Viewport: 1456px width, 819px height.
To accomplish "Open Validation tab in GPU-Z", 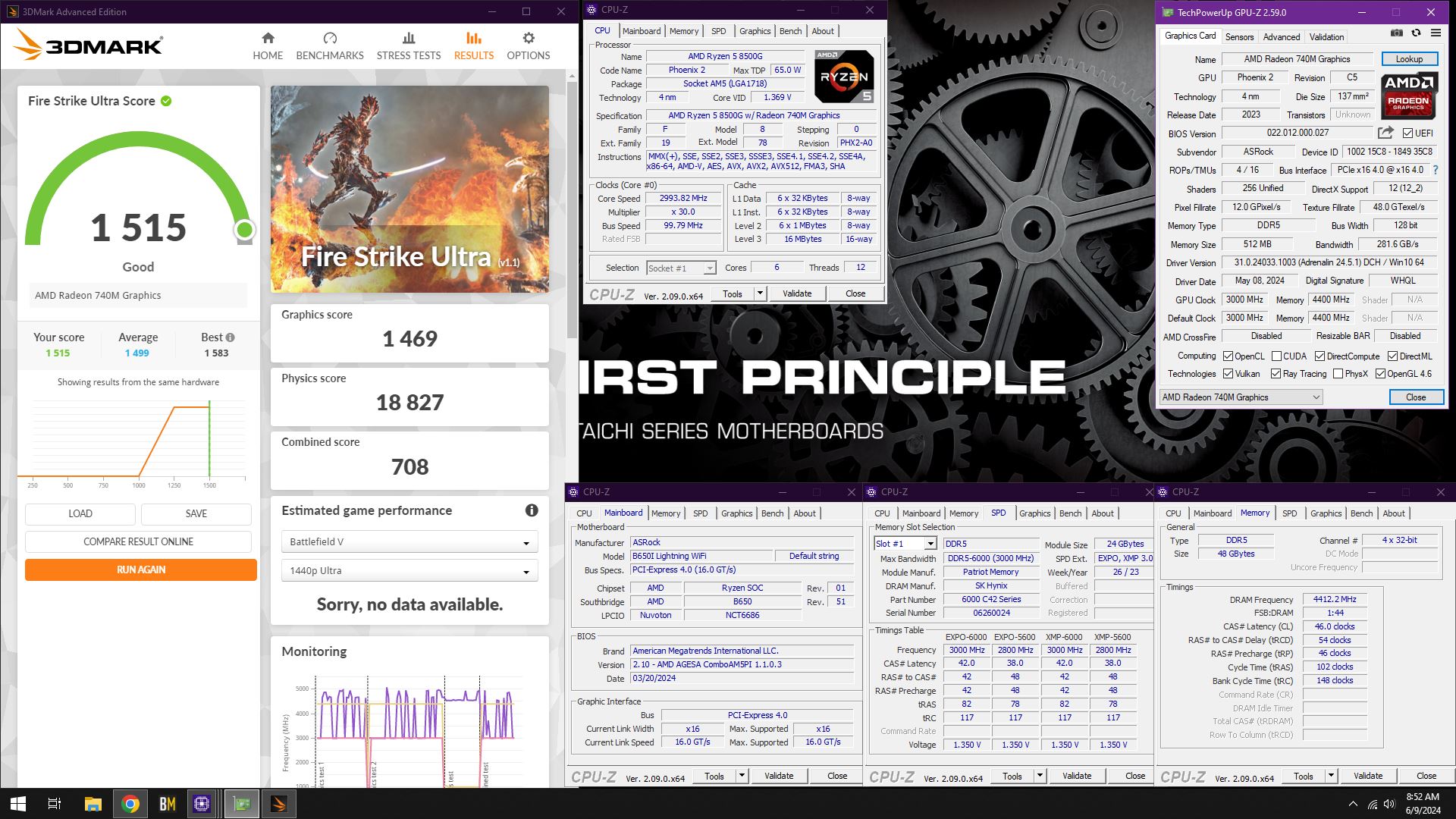I will pos(1326,36).
